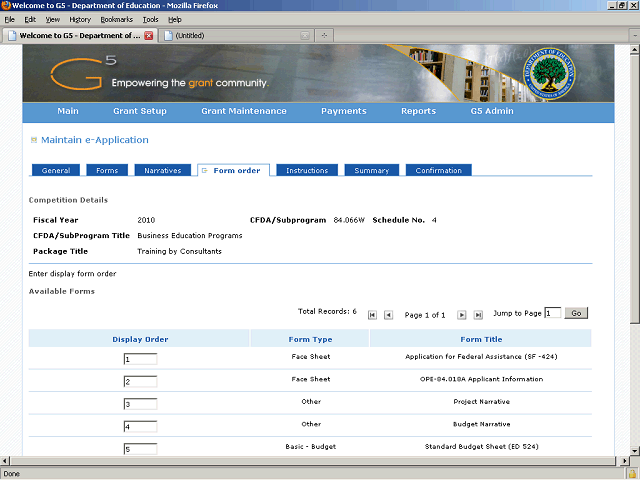Screen dimensions: 640x480
Task: Open the History menu
Action: click(x=80, y=20)
